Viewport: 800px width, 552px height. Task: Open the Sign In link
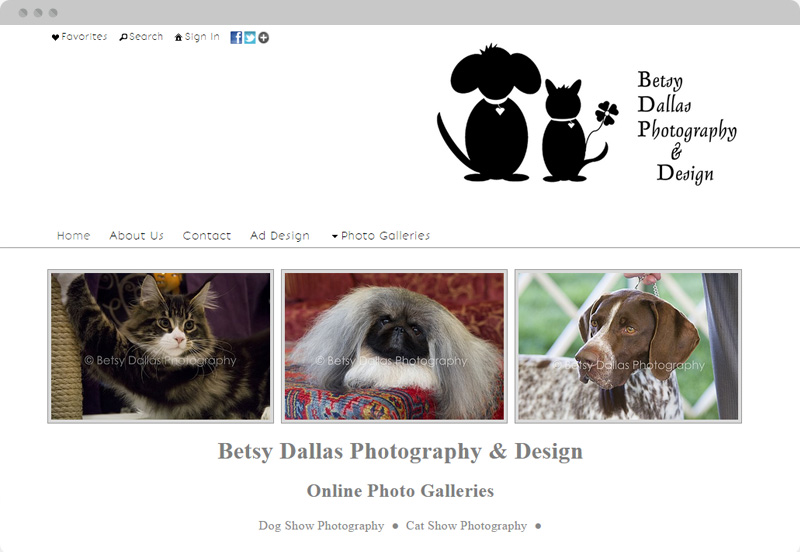tap(202, 37)
